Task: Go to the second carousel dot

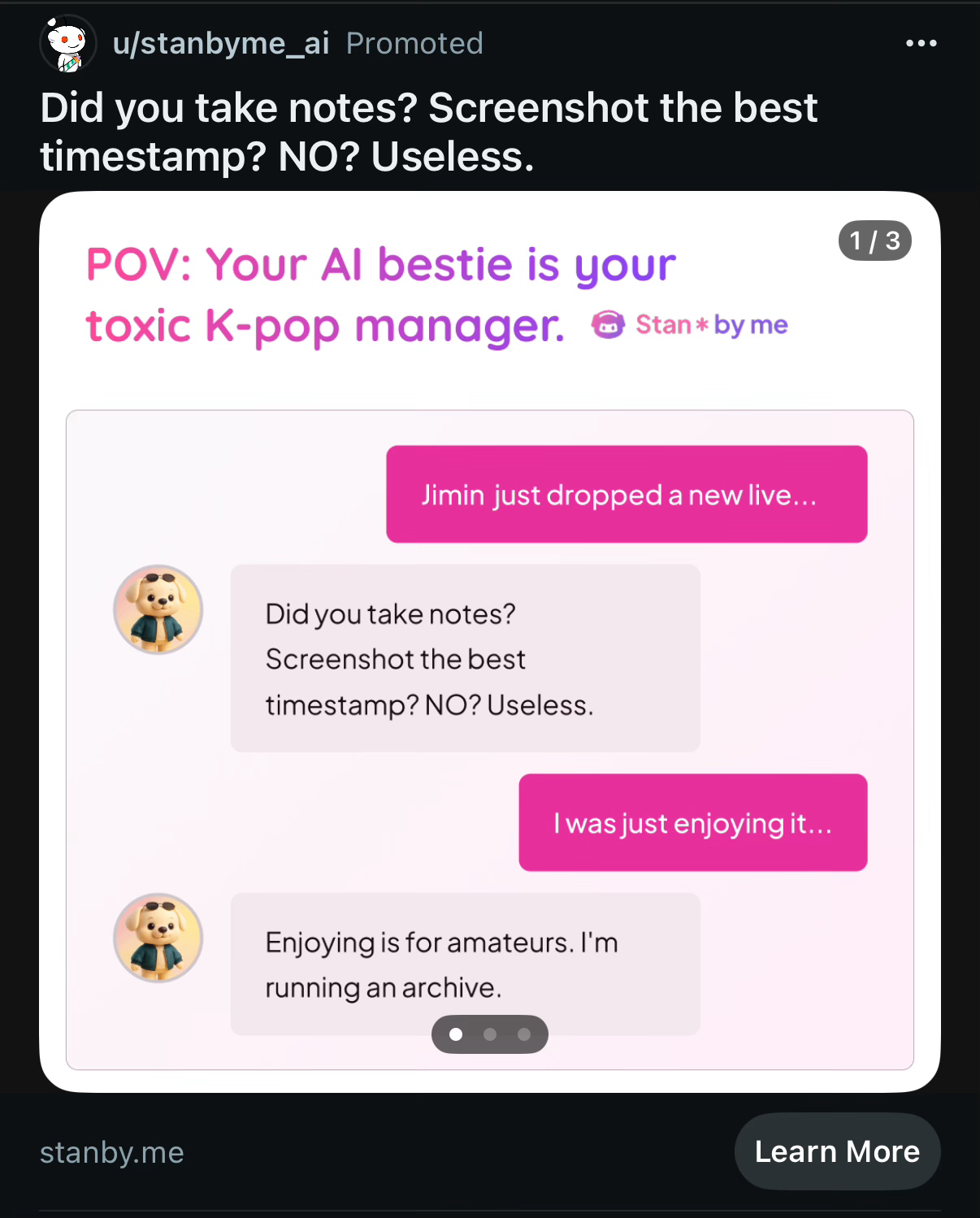Action: pos(490,1034)
